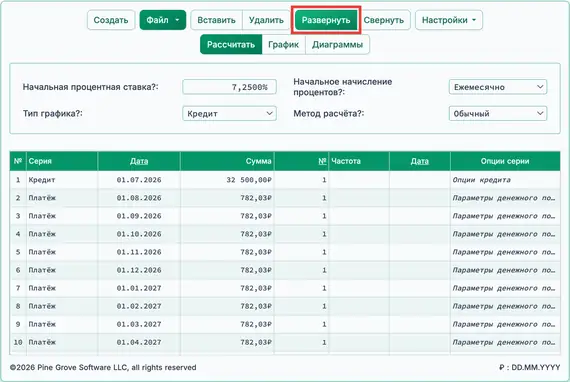Click the Серия cell Кредит in row 1
Image resolution: width=570 pixels, height=382 pixels.
coord(62,180)
